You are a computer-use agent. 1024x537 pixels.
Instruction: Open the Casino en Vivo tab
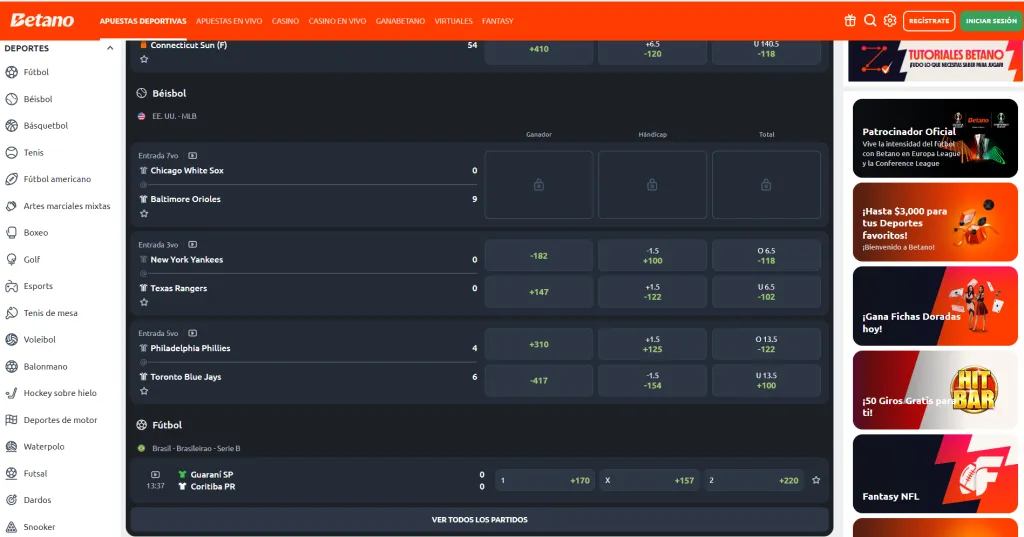coord(337,21)
